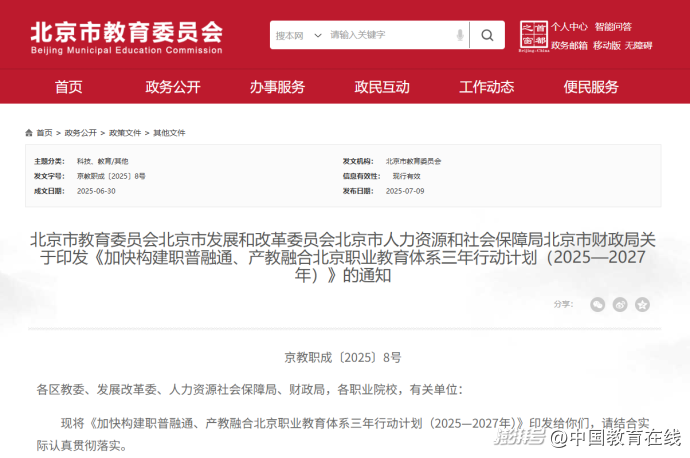Select 政民互动 in navigation bar

coord(382,87)
